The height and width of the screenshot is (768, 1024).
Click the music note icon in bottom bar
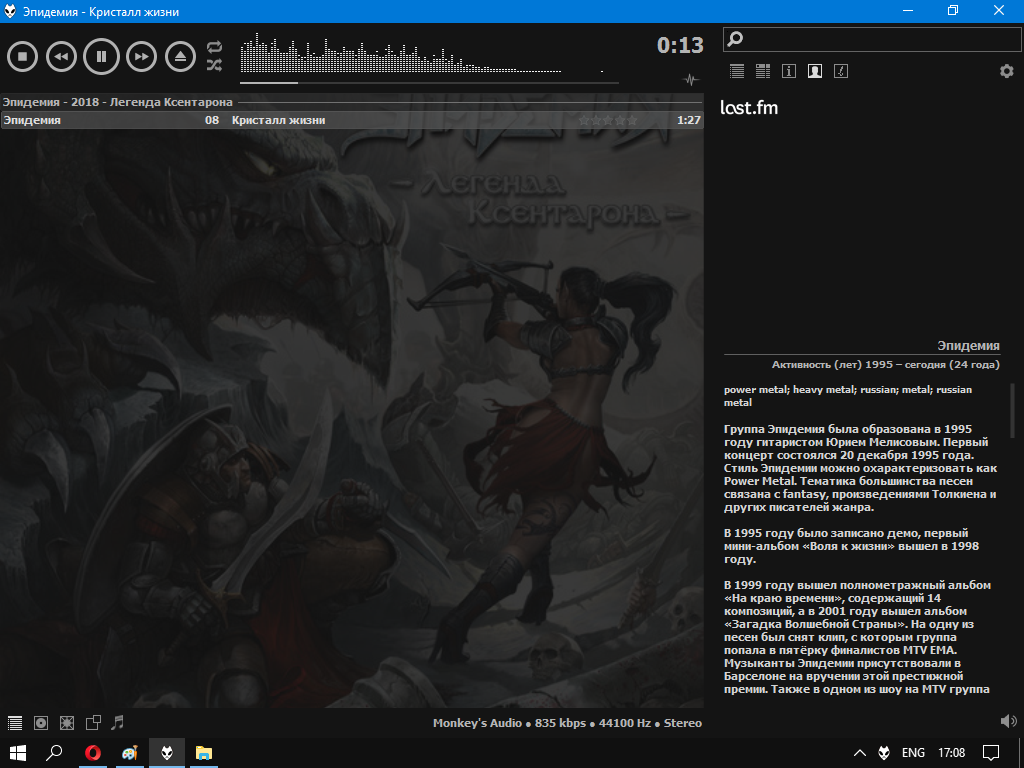(x=118, y=722)
